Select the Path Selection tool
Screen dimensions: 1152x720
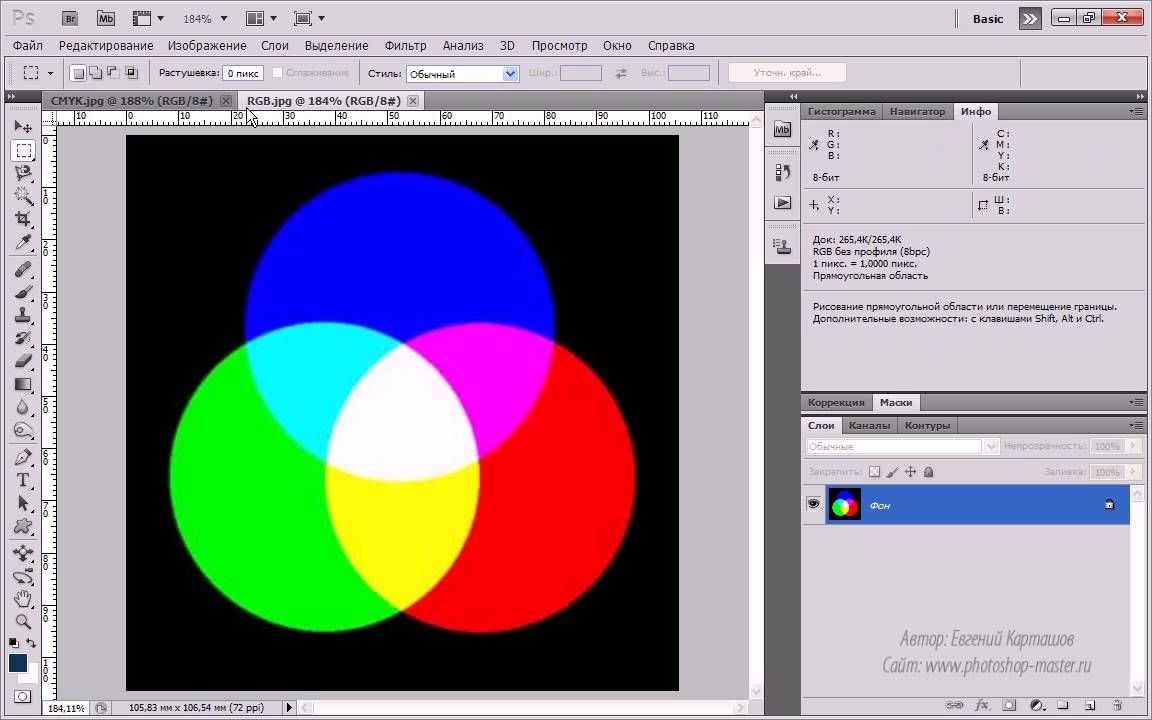23,503
